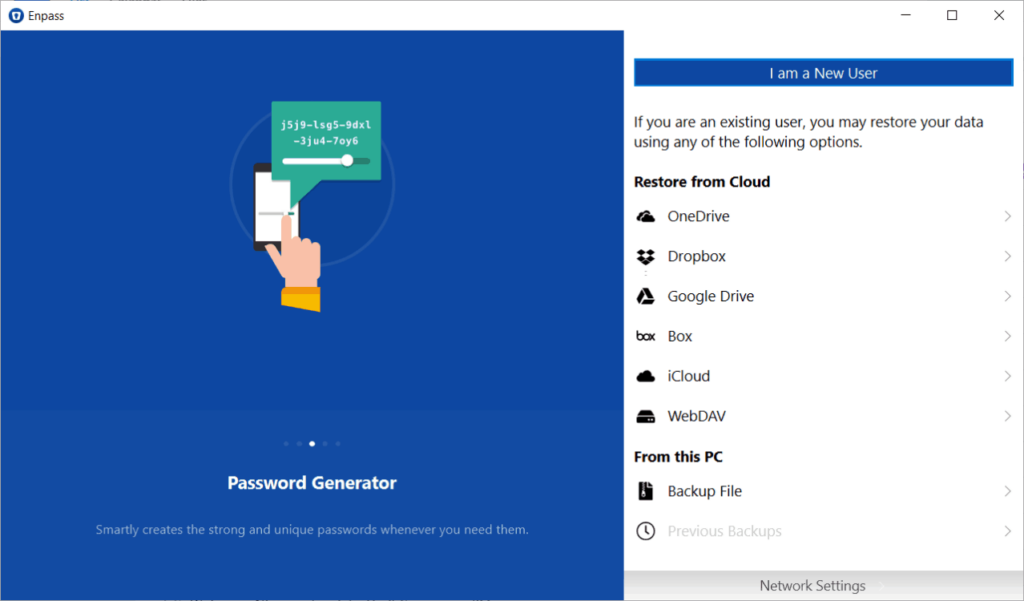Select the OneDrive restore option icon
Viewport: 1024px width, 601px height.
pyautogui.click(x=645, y=216)
